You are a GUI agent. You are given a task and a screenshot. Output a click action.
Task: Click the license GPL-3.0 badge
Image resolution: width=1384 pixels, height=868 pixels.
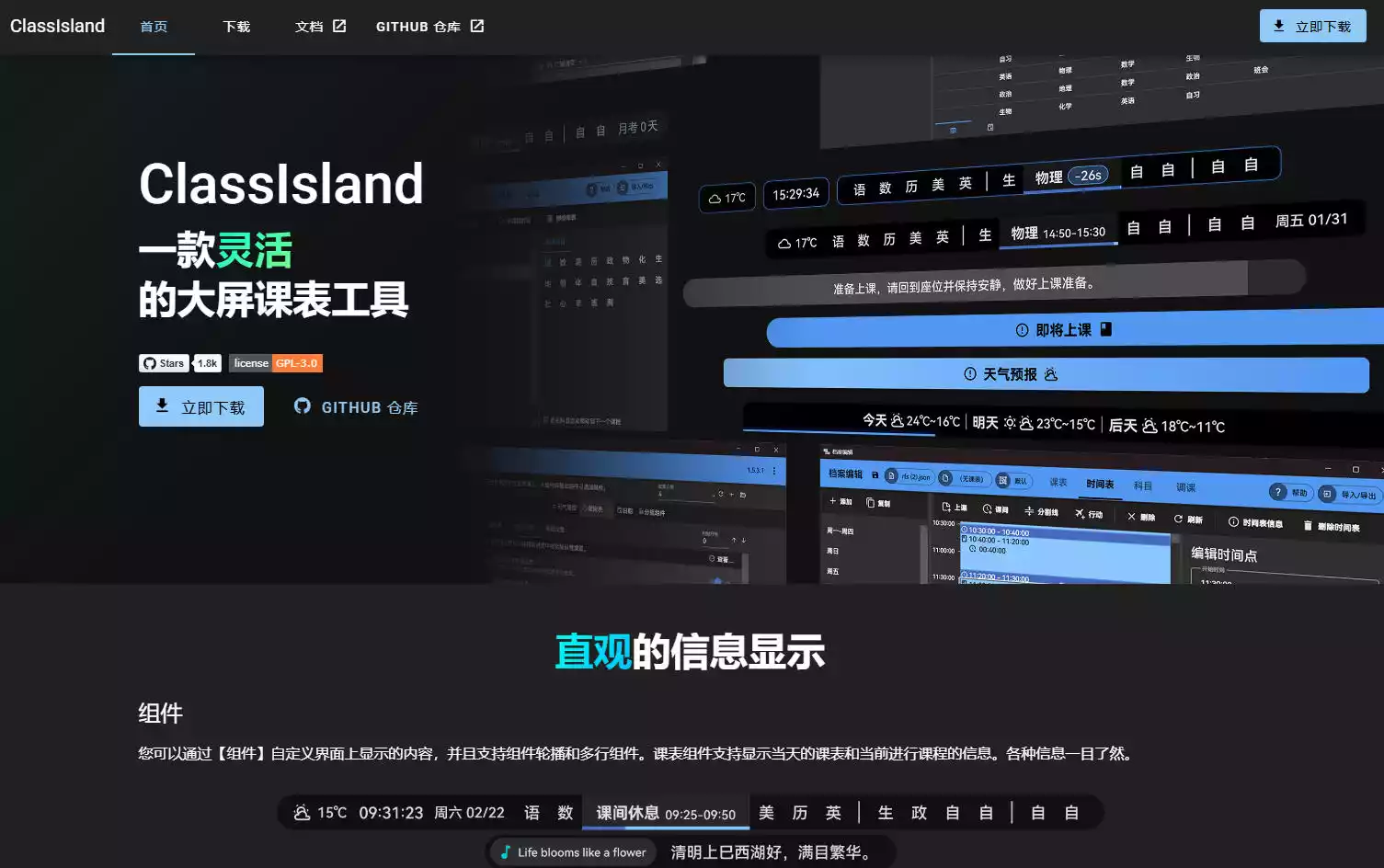click(x=276, y=363)
